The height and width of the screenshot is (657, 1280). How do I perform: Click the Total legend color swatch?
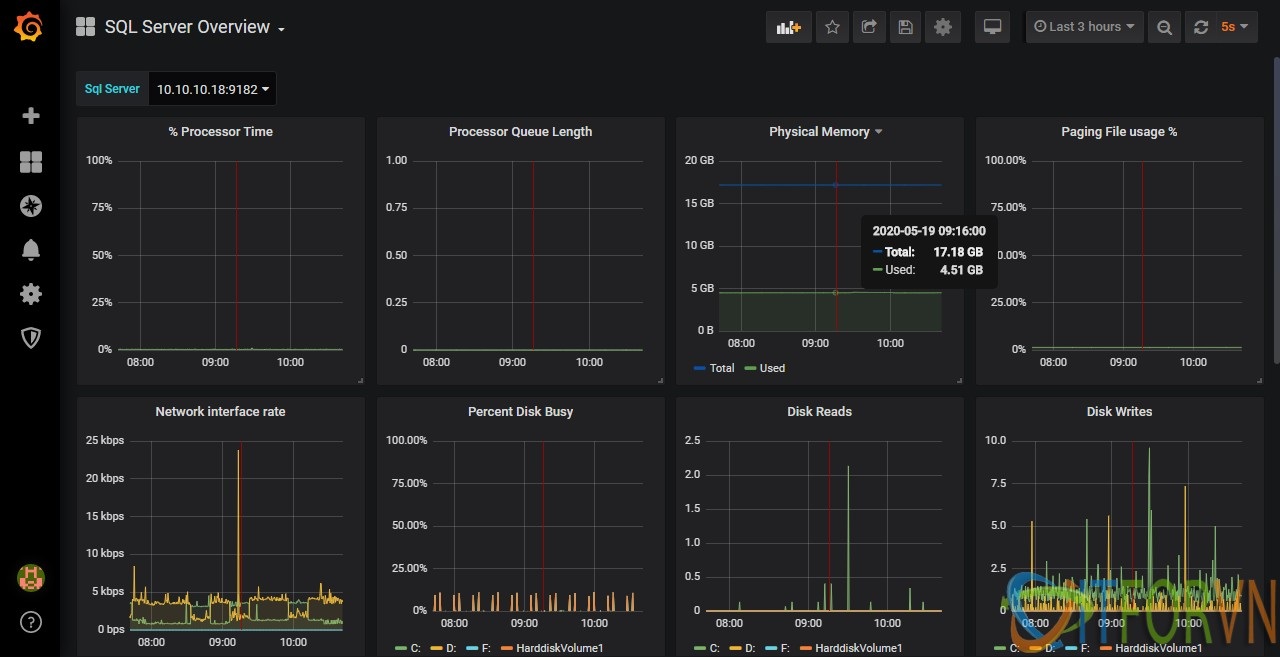700,368
